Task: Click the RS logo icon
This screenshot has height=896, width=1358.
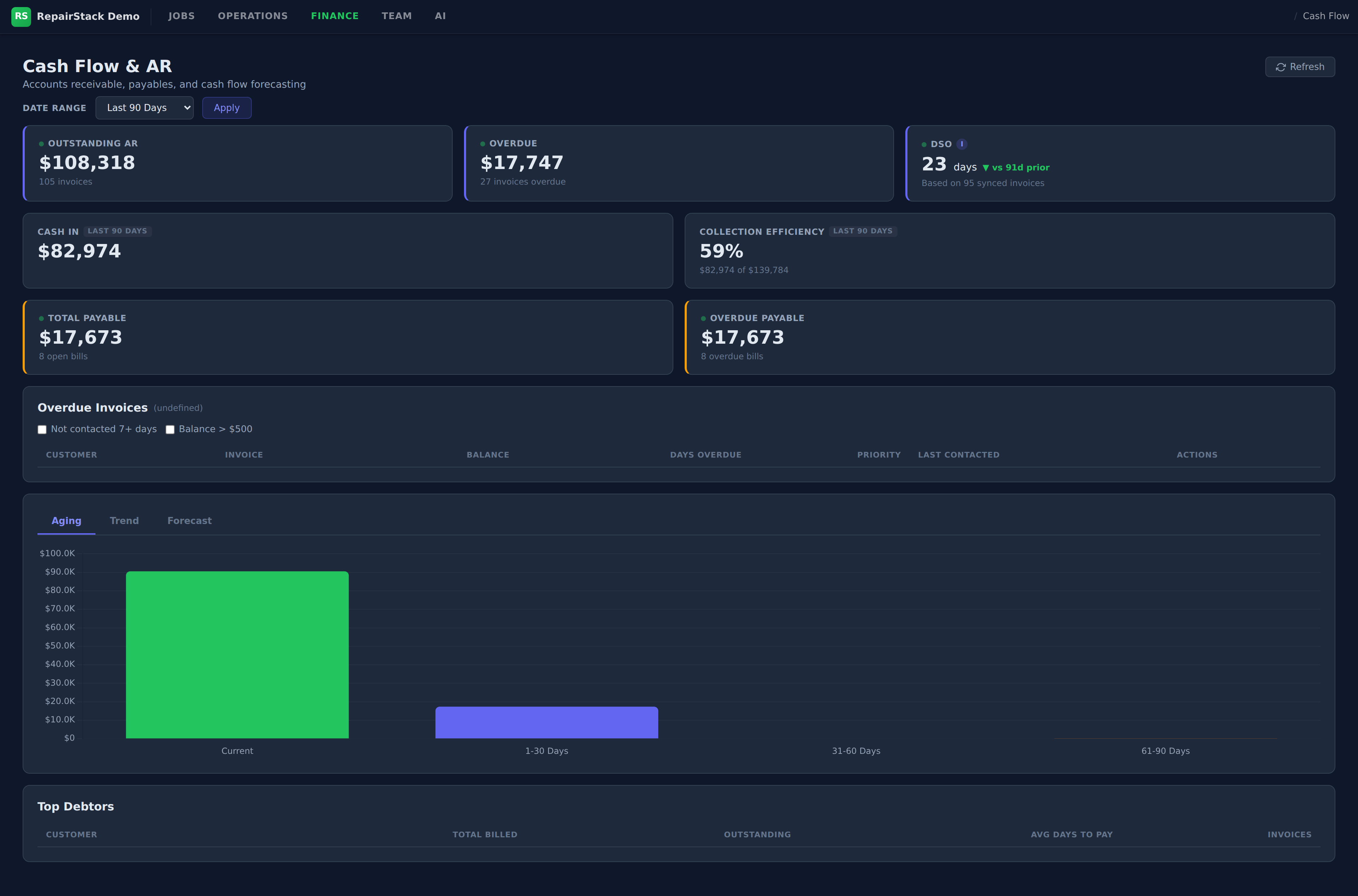Action: click(21, 17)
